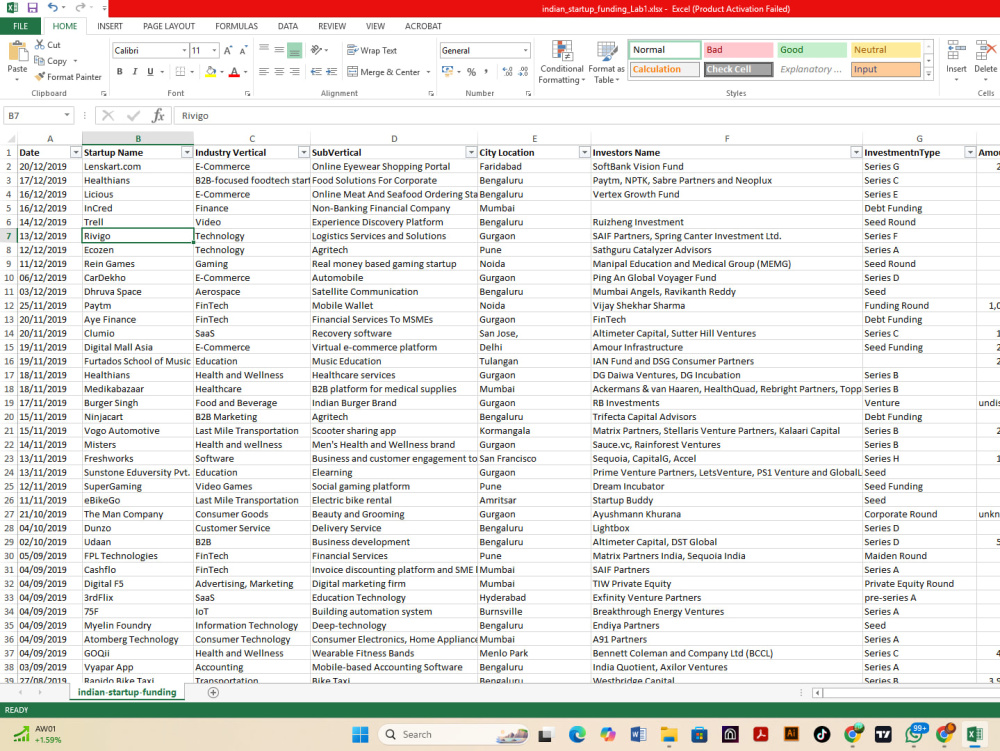The height and width of the screenshot is (751, 1000).
Task: Click the Undo arrow icon
Action: [x=53, y=8]
